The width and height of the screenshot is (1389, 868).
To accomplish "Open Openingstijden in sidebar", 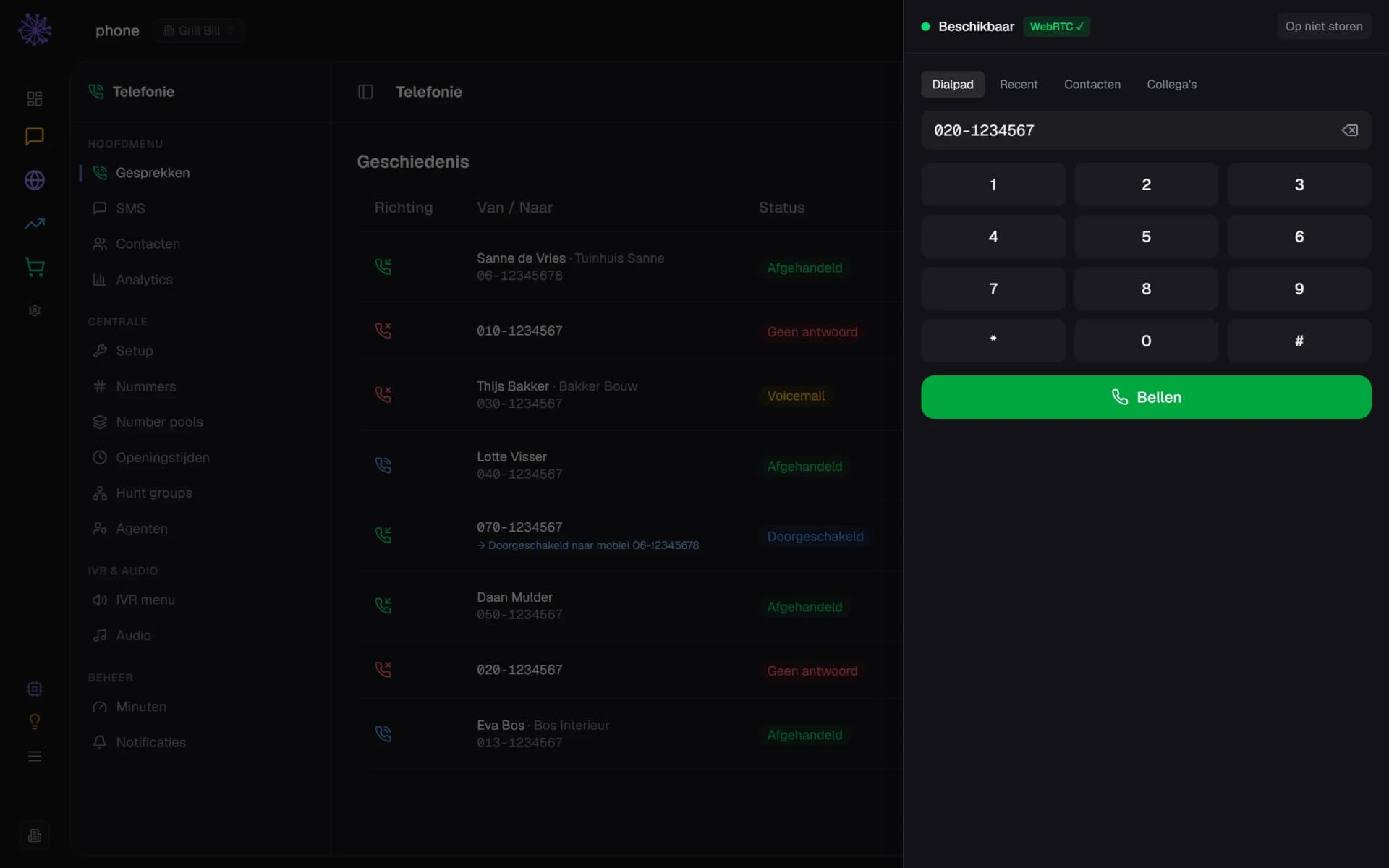I will pos(200,457).
